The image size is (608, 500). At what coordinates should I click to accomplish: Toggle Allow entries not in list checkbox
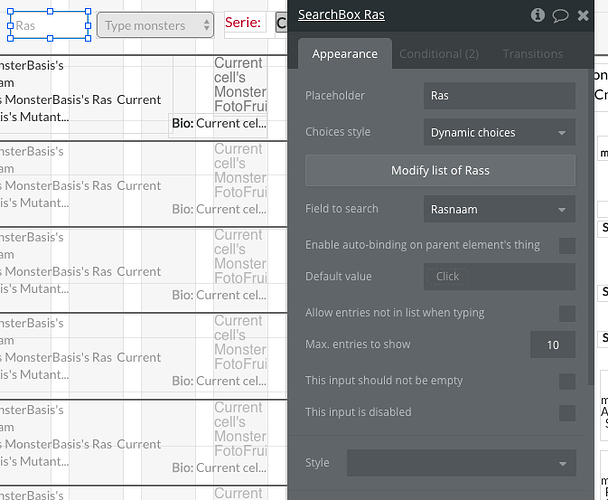[x=567, y=313]
